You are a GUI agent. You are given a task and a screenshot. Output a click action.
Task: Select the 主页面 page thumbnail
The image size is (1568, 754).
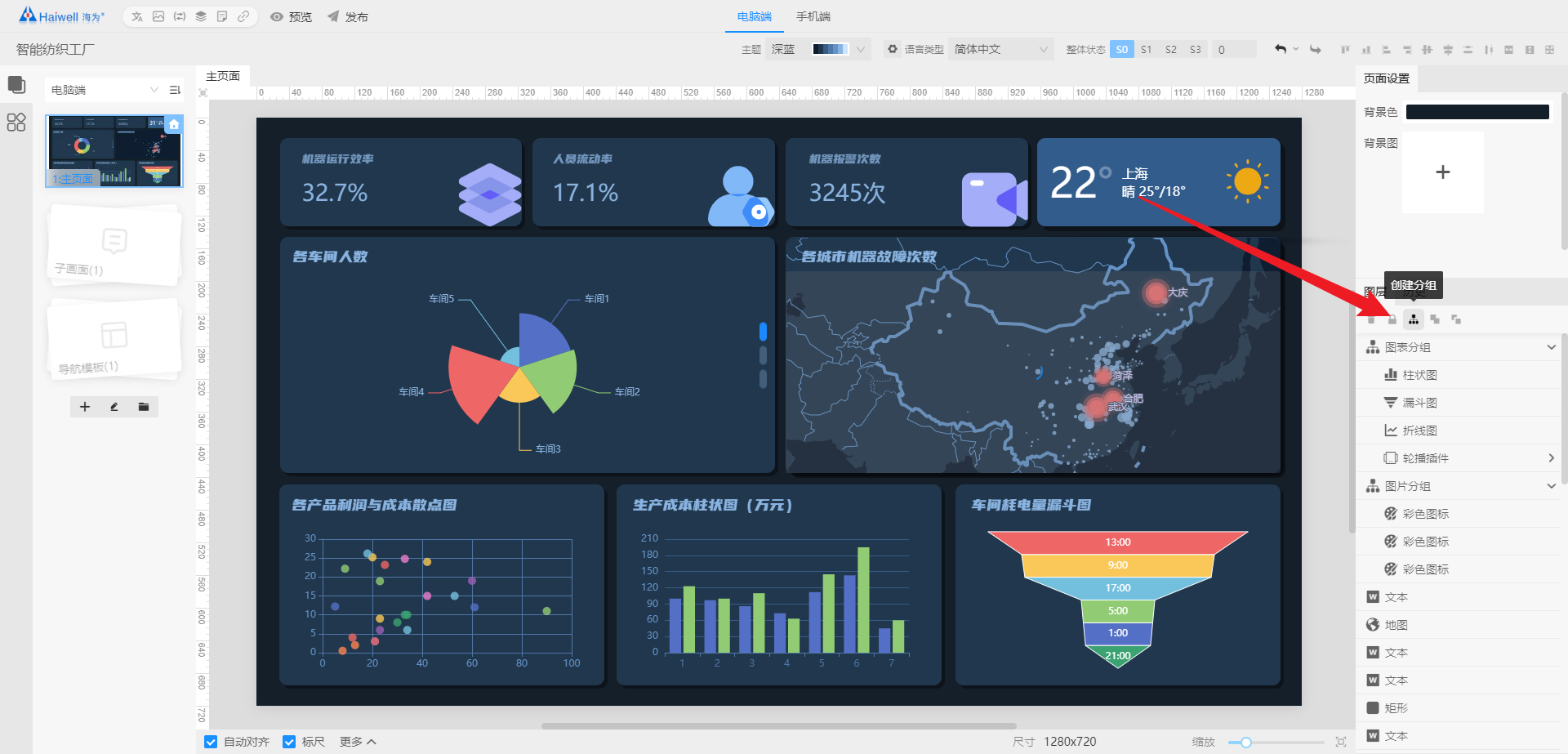pyautogui.click(x=114, y=151)
